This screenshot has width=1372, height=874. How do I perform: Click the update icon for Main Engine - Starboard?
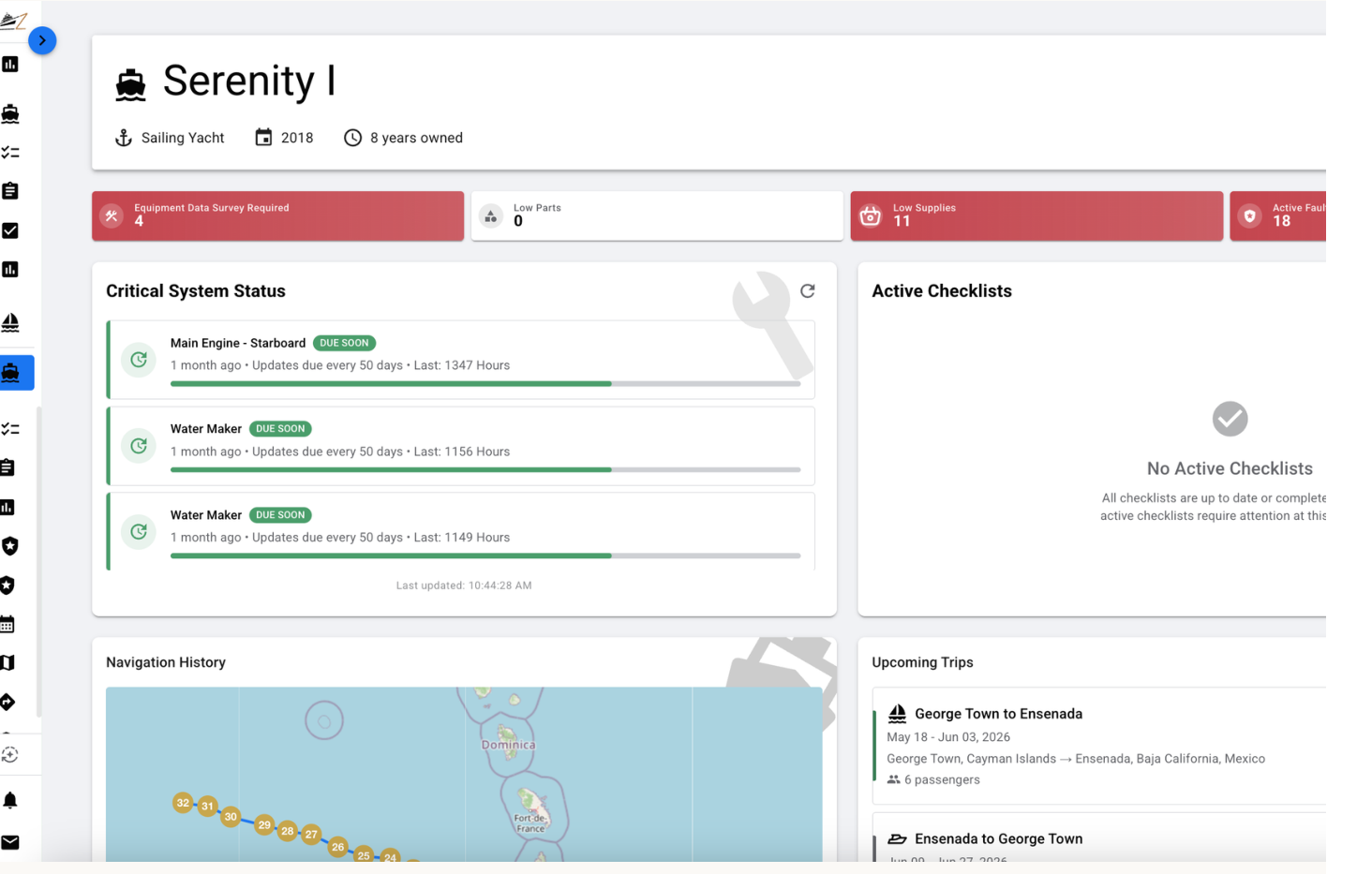[x=139, y=360]
